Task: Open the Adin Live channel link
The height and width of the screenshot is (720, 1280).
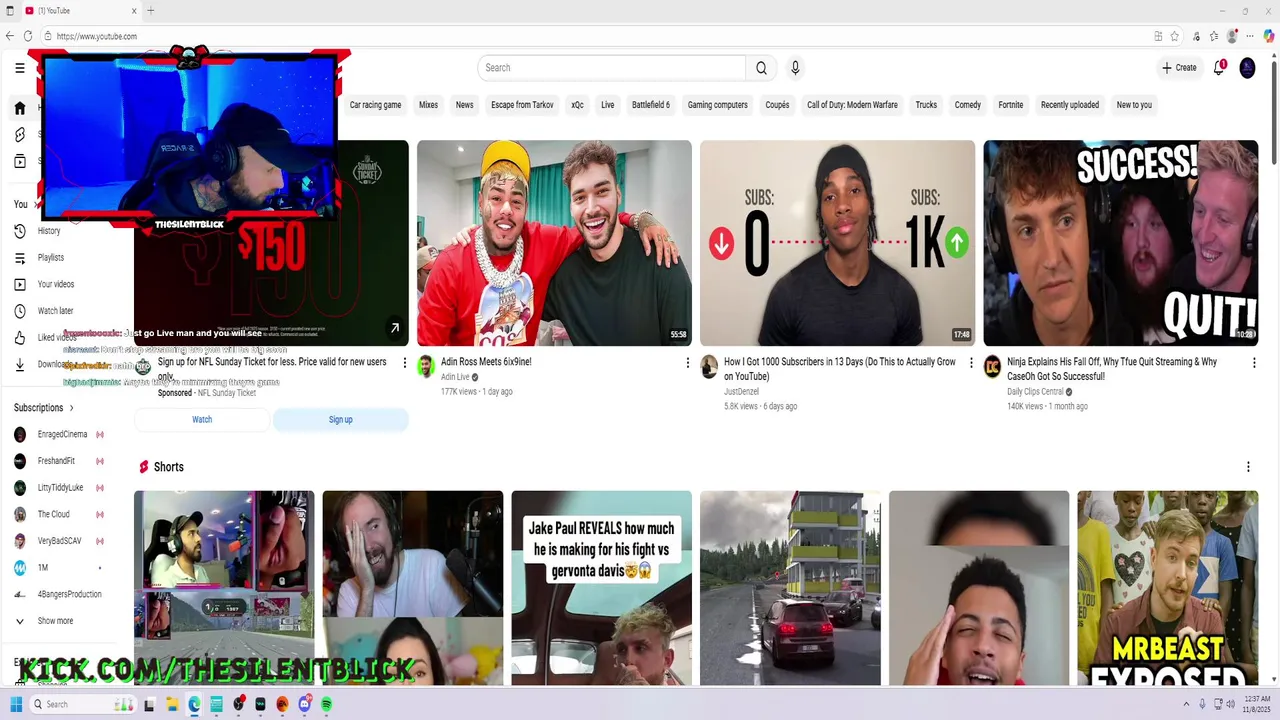Action: (x=455, y=377)
